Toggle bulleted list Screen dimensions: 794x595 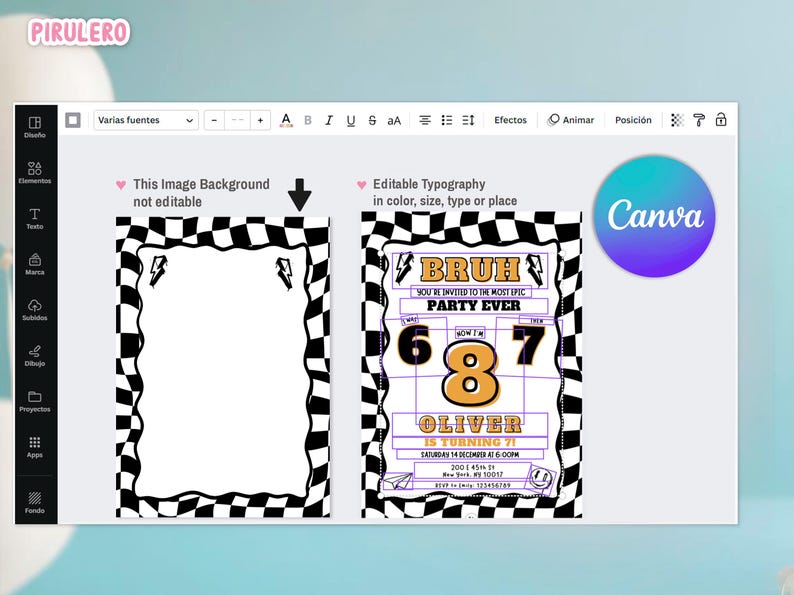pyautogui.click(x=447, y=120)
